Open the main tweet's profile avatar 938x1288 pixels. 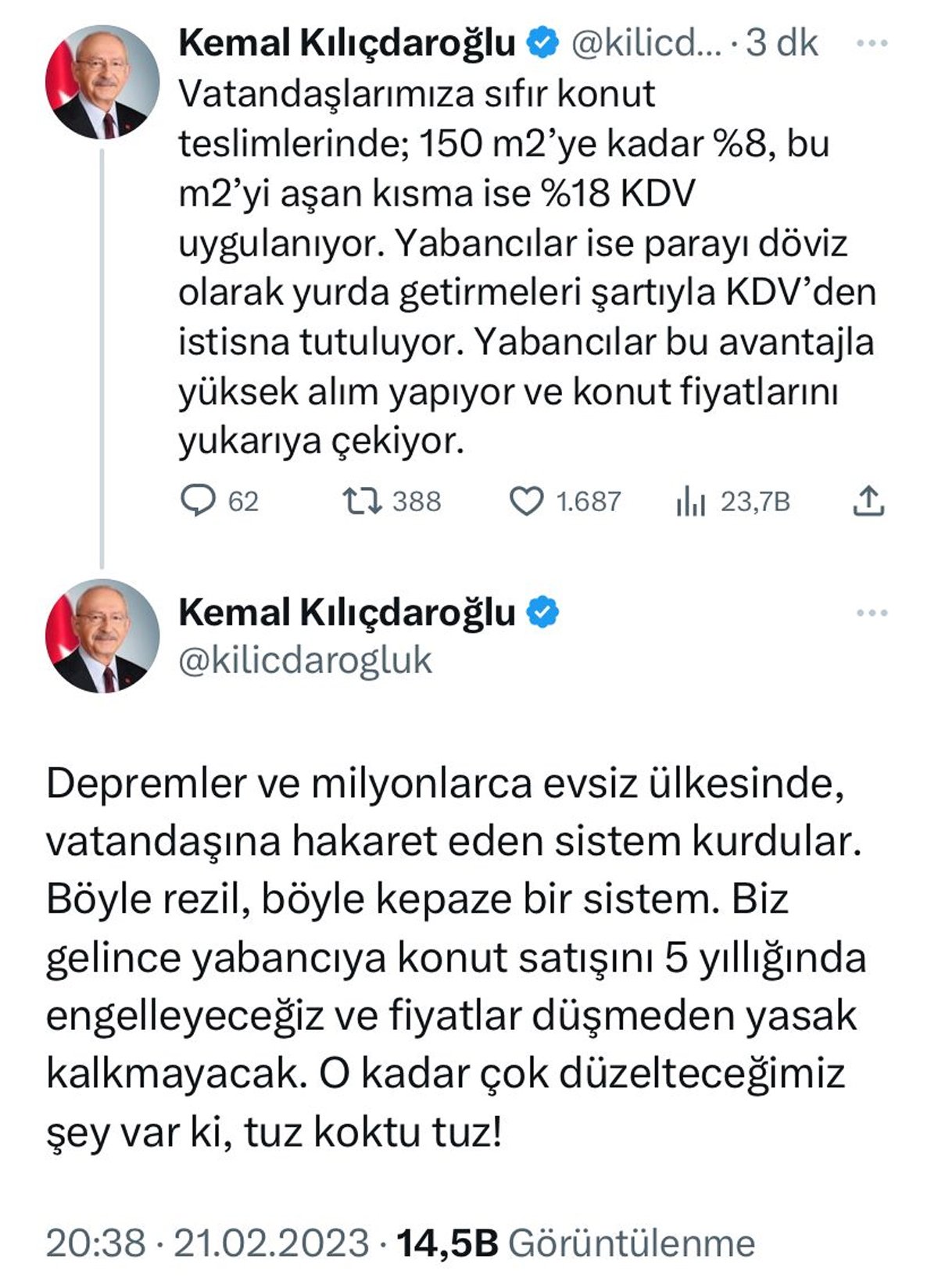click(102, 636)
